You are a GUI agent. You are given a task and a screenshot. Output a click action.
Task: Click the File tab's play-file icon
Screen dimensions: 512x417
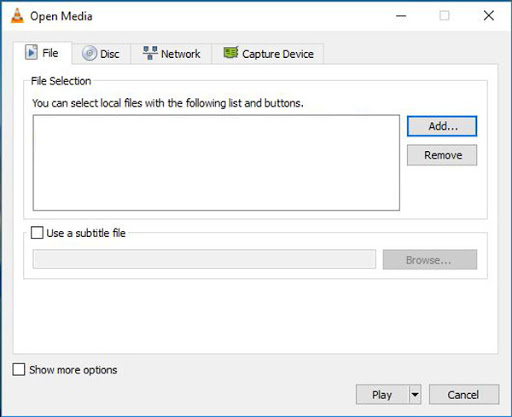(x=31, y=52)
